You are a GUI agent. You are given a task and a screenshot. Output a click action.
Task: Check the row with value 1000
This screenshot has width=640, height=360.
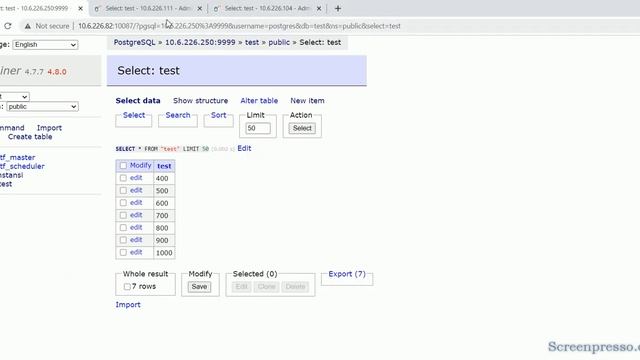coord(123,252)
